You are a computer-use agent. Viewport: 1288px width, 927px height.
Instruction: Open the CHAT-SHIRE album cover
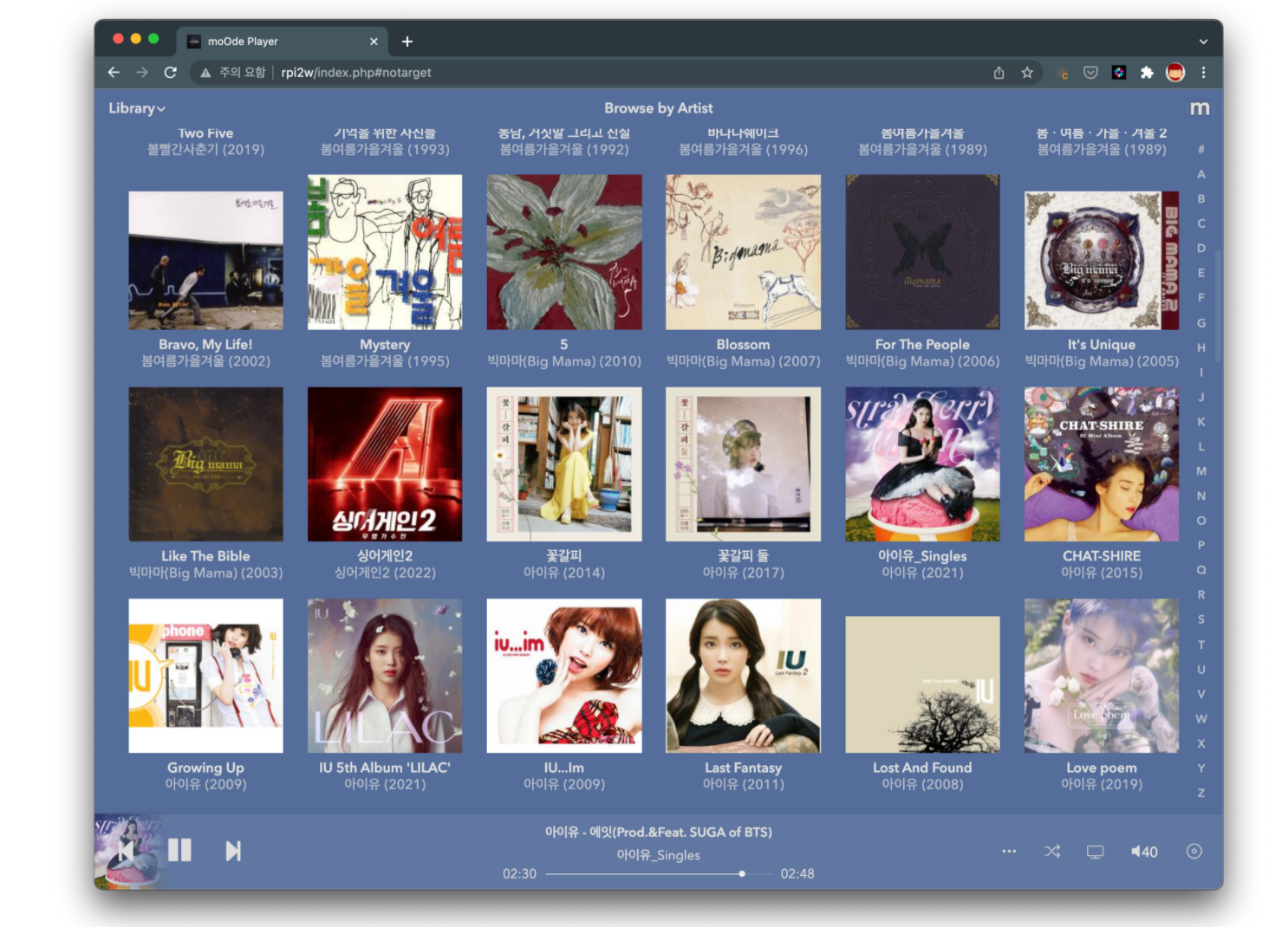click(x=1102, y=464)
